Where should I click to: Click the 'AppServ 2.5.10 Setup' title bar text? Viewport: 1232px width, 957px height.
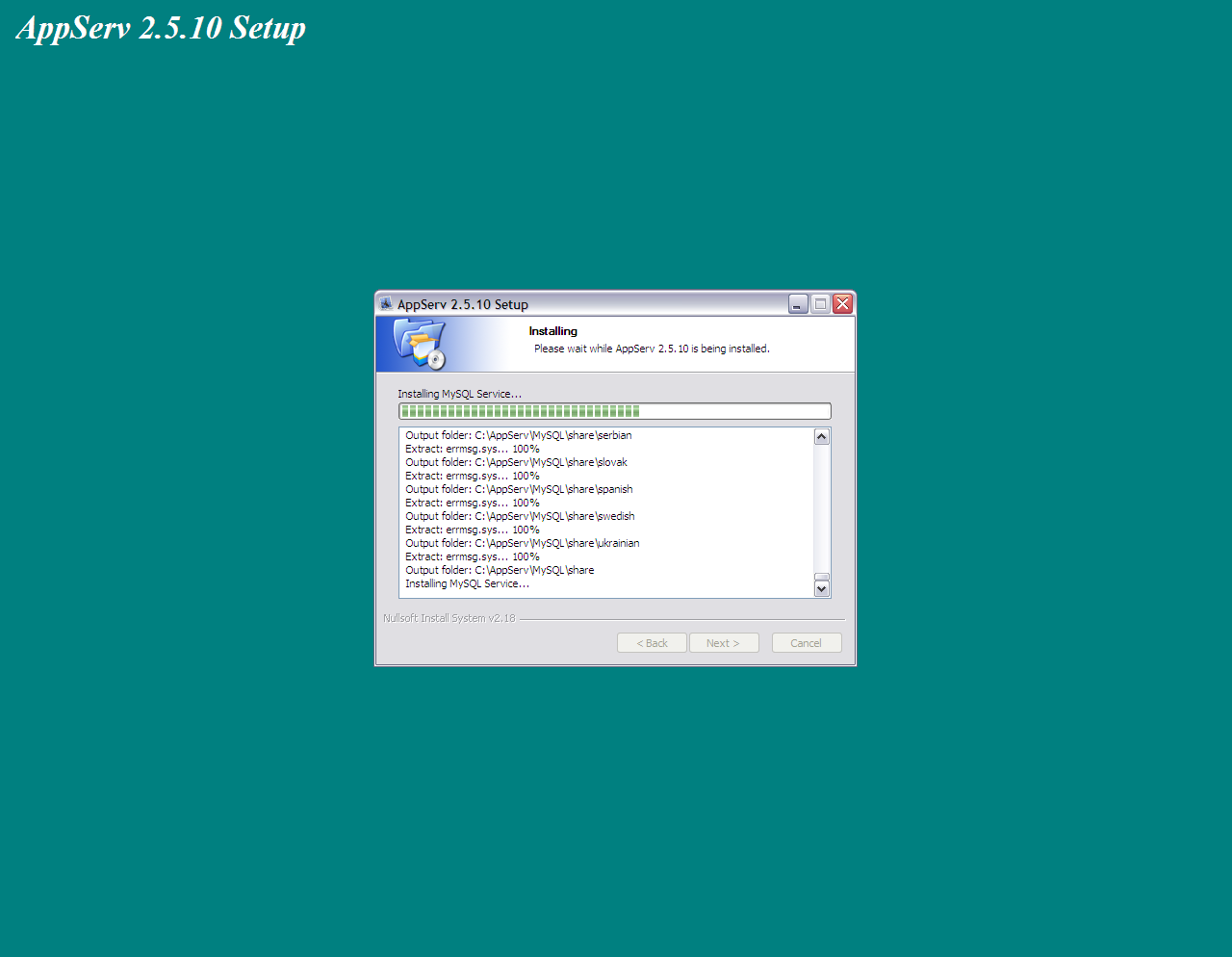pos(463,304)
